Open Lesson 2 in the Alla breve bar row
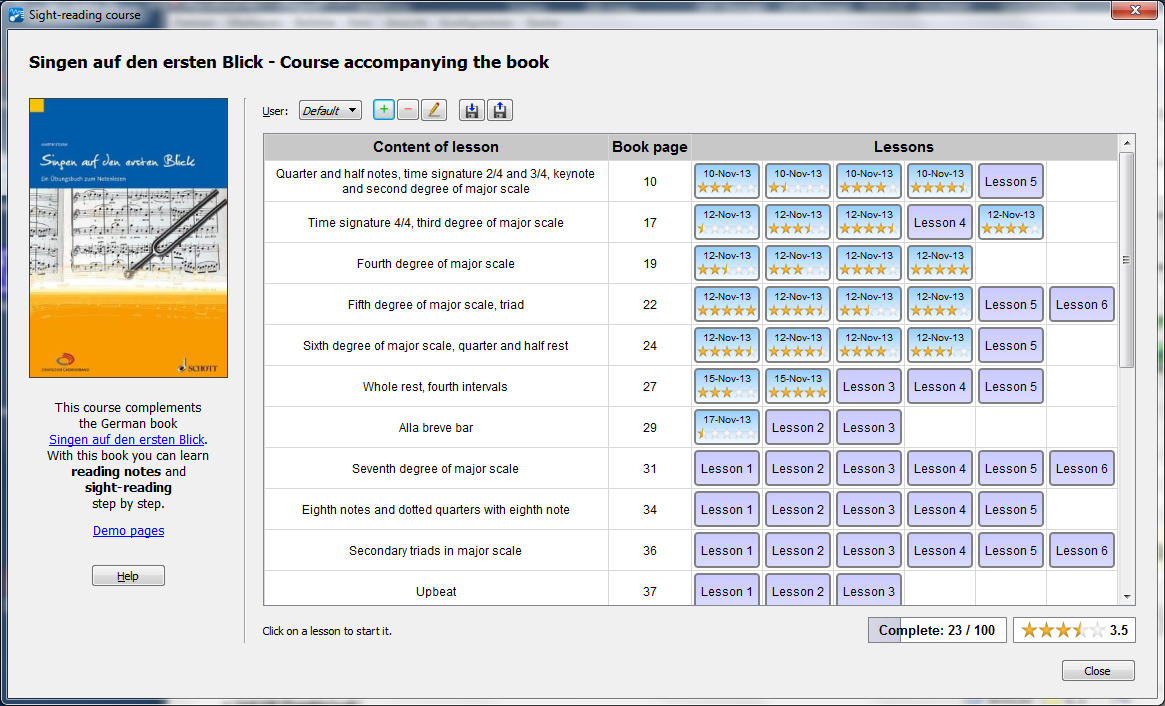Image resolution: width=1165 pixels, height=706 pixels. click(x=798, y=427)
